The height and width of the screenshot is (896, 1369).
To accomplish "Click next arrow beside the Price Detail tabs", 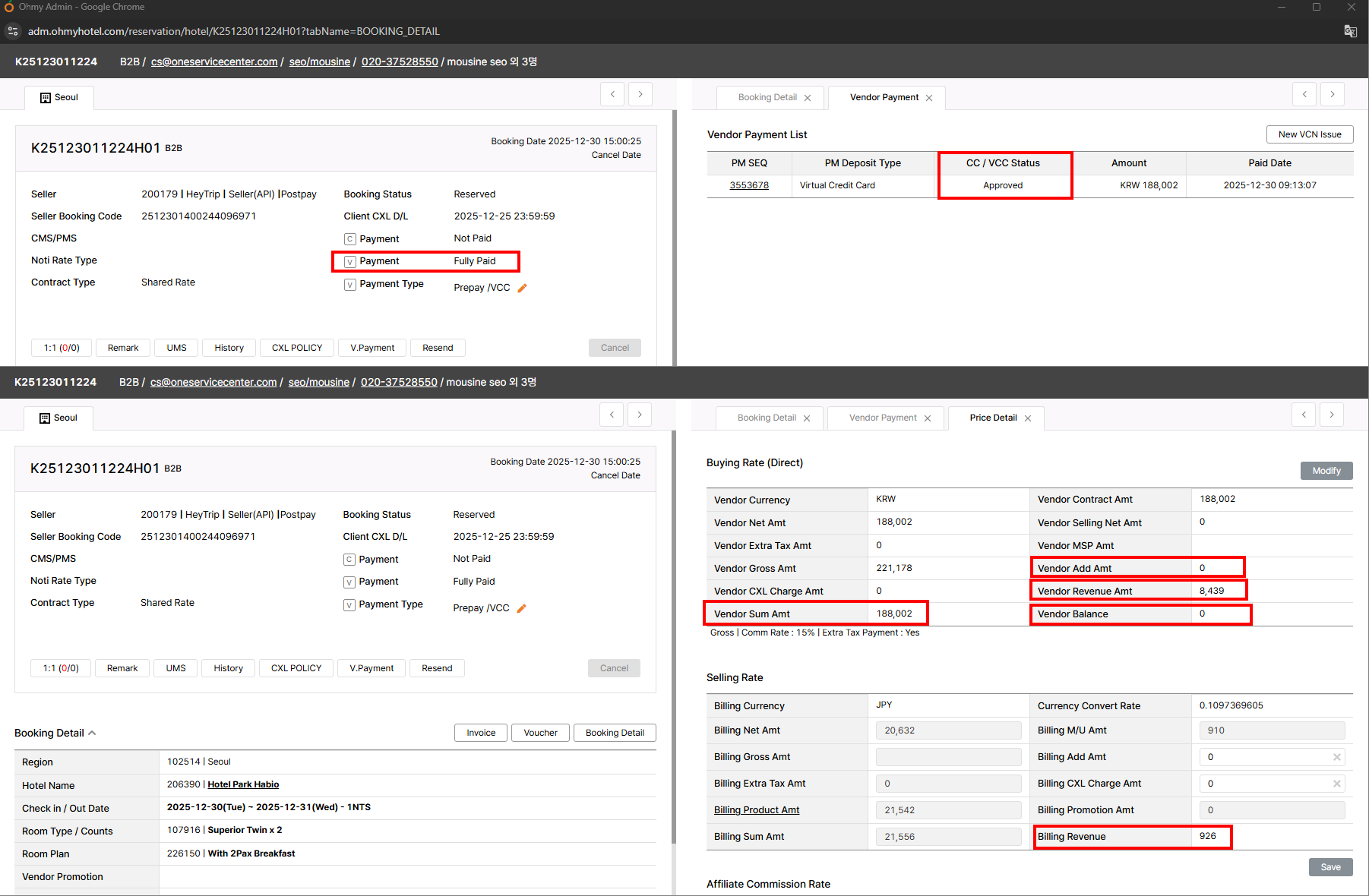I will click(x=1331, y=415).
